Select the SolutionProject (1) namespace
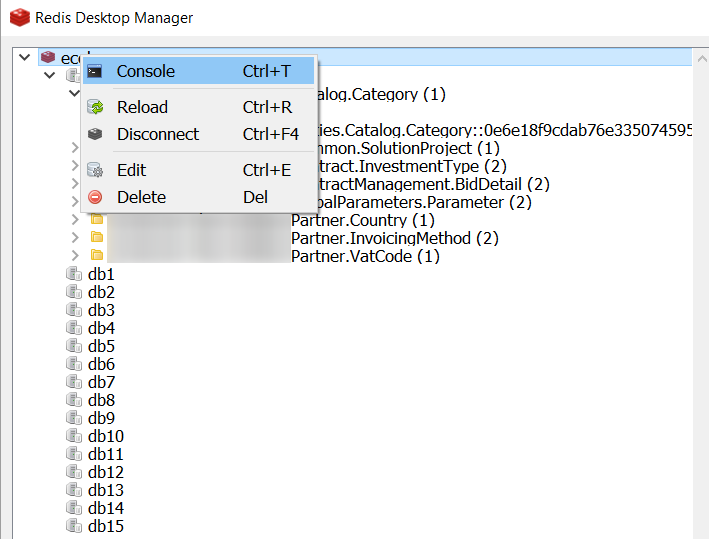709x539 pixels. (x=408, y=148)
